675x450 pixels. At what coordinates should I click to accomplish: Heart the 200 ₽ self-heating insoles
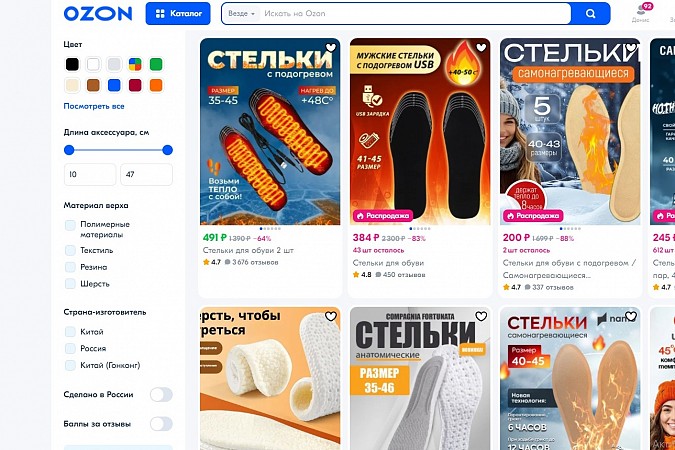[x=631, y=48]
